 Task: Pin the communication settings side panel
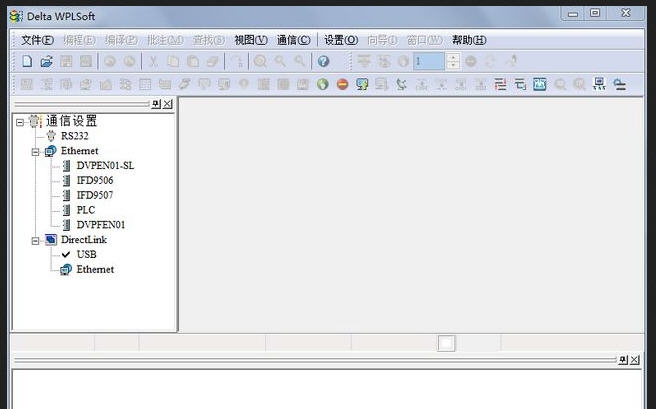coord(156,103)
